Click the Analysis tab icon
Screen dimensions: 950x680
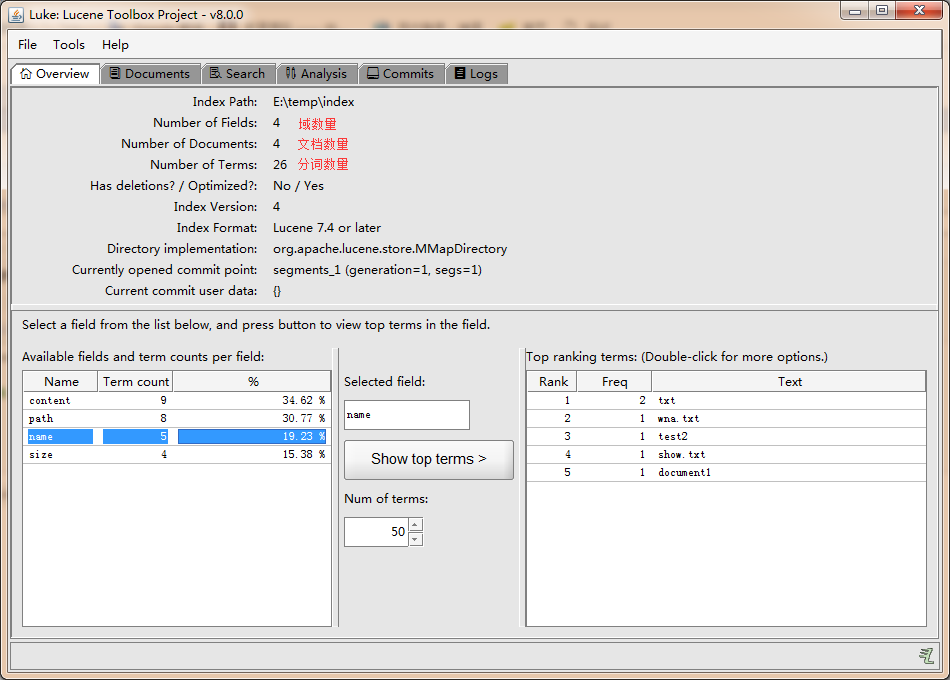pyautogui.click(x=291, y=73)
